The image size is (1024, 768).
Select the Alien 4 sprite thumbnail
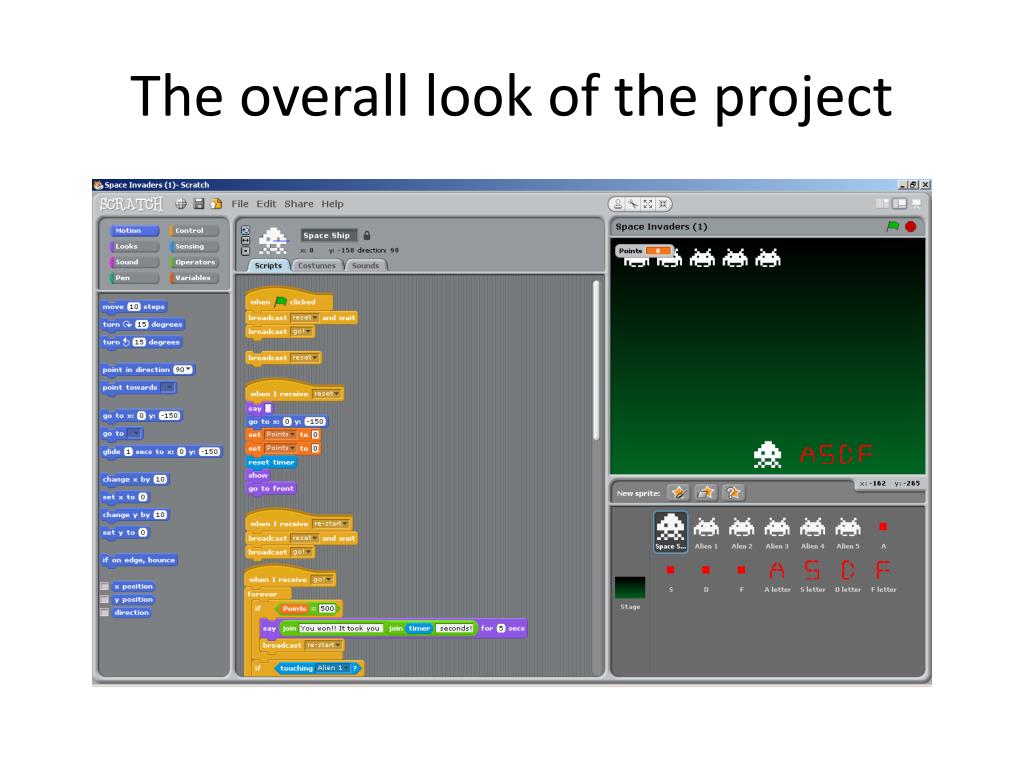click(812, 533)
